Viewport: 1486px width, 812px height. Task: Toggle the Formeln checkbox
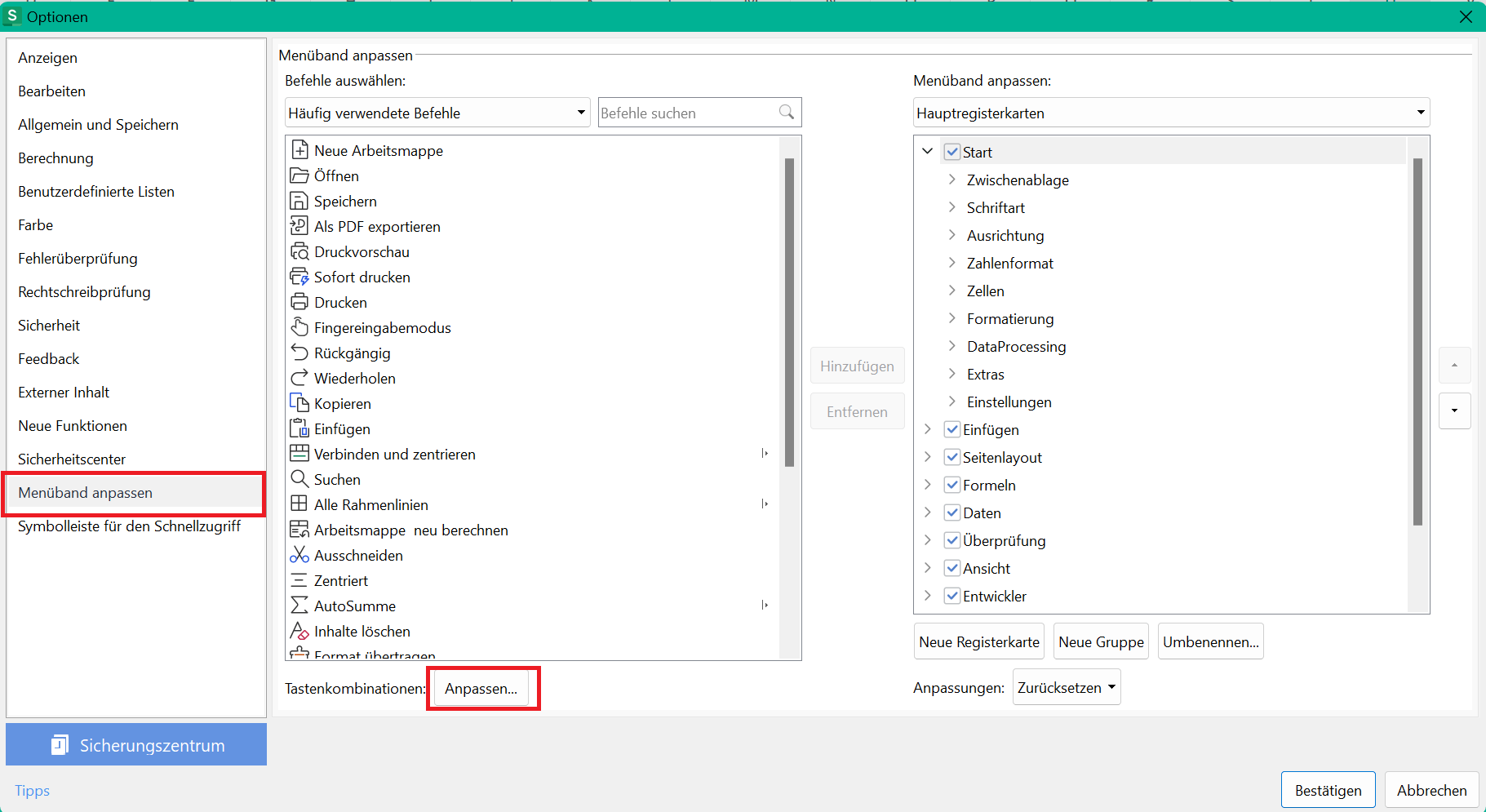[x=952, y=485]
